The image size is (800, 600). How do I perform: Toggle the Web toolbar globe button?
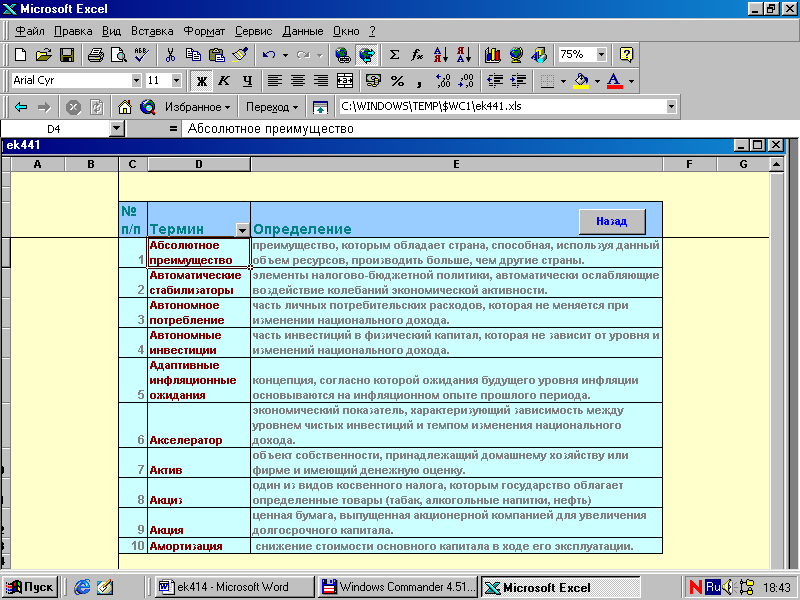366,55
